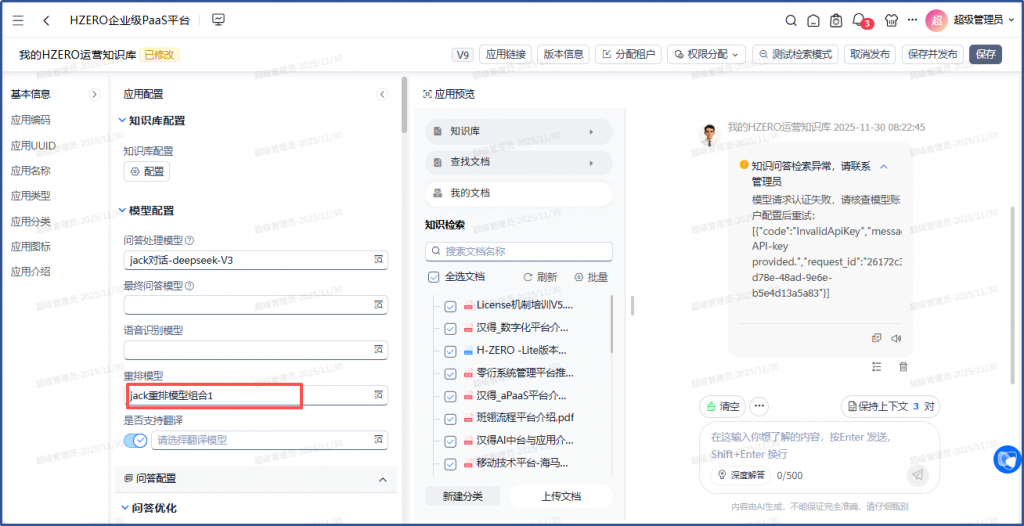Uncheck the 班翎流程平台介绍.pdf document checkbox
Viewport: 1024px width, 526px height.
[x=450, y=417]
